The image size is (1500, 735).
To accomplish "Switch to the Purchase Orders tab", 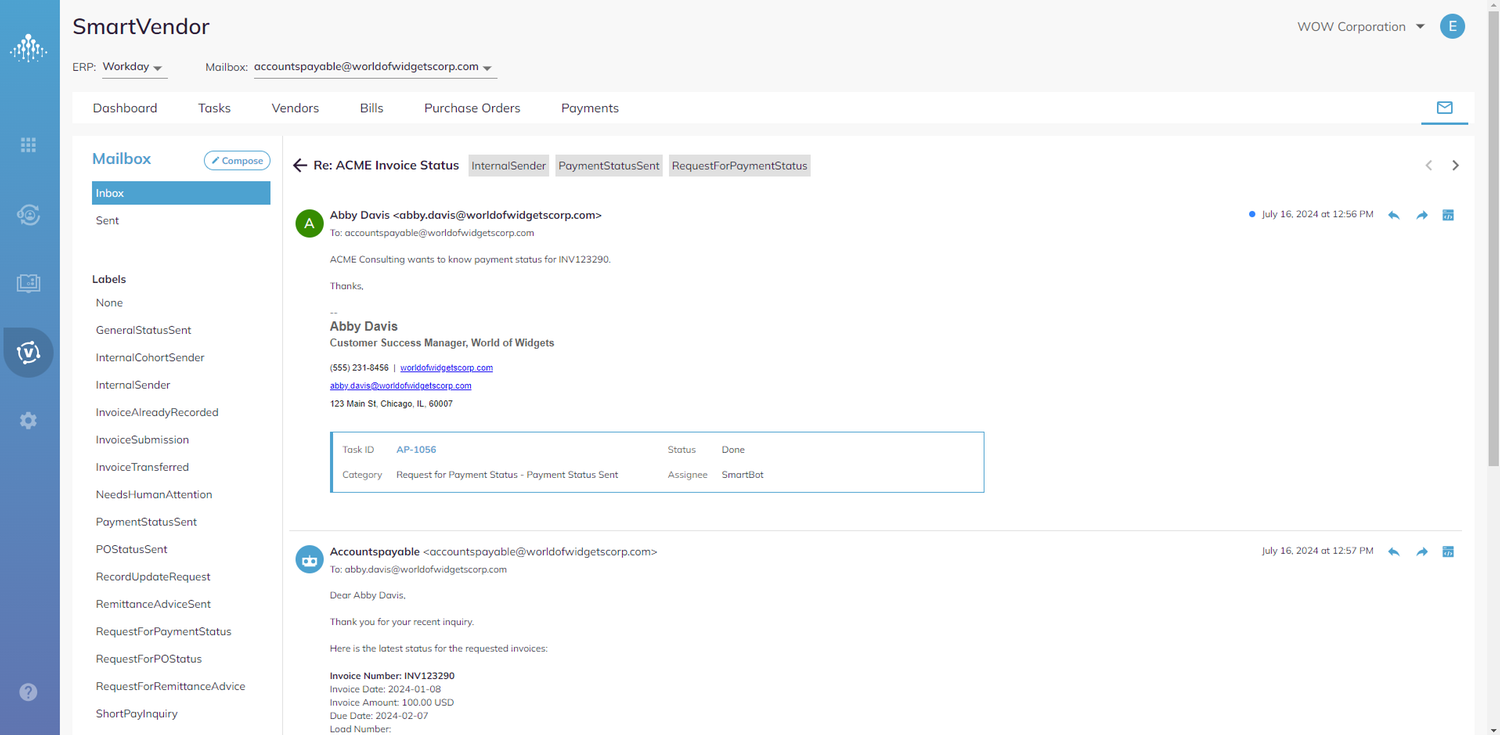I will click(472, 107).
